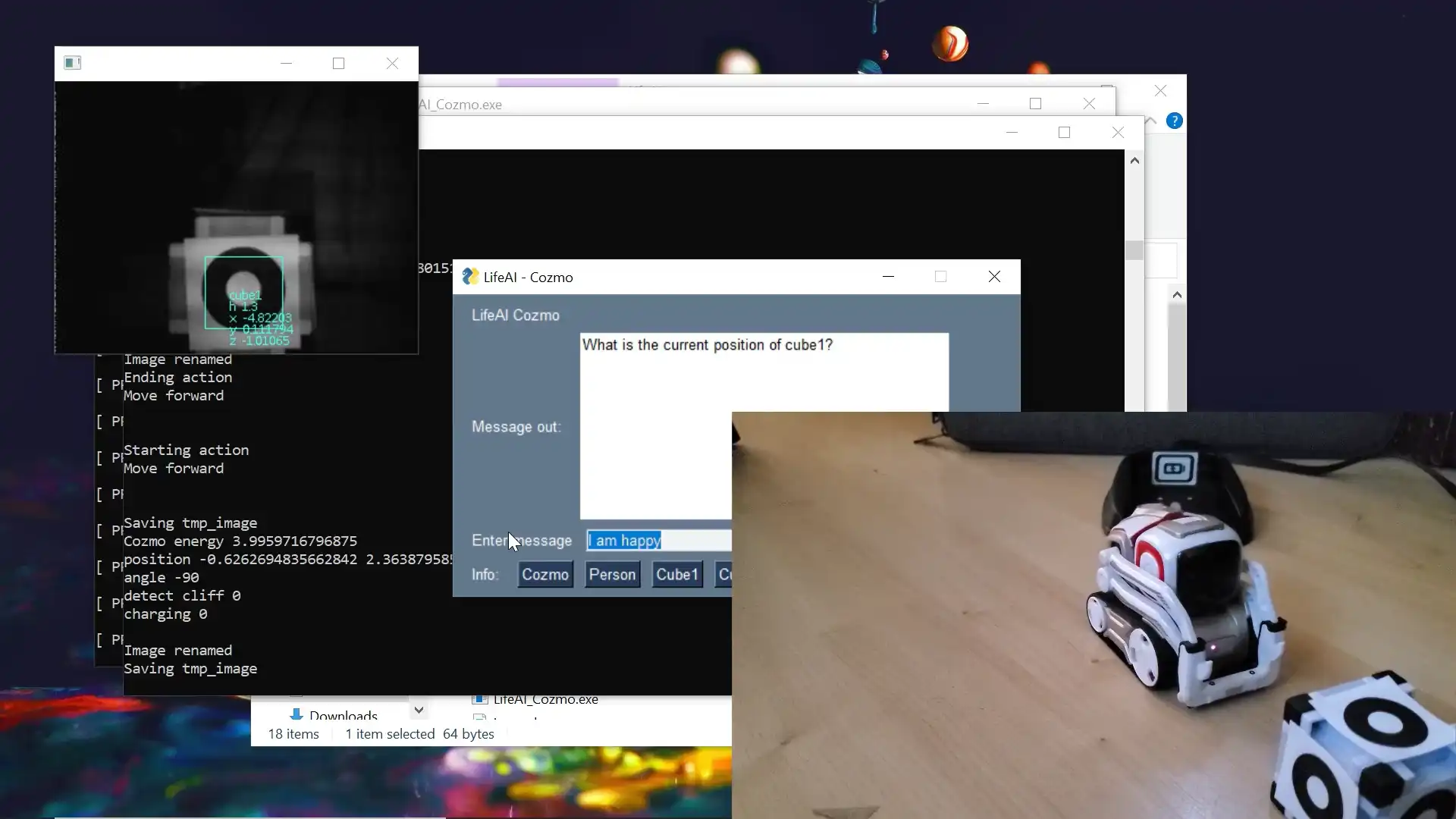1456x819 pixels.
Task: Click the Person button in Info row
Action: [611, 574]
